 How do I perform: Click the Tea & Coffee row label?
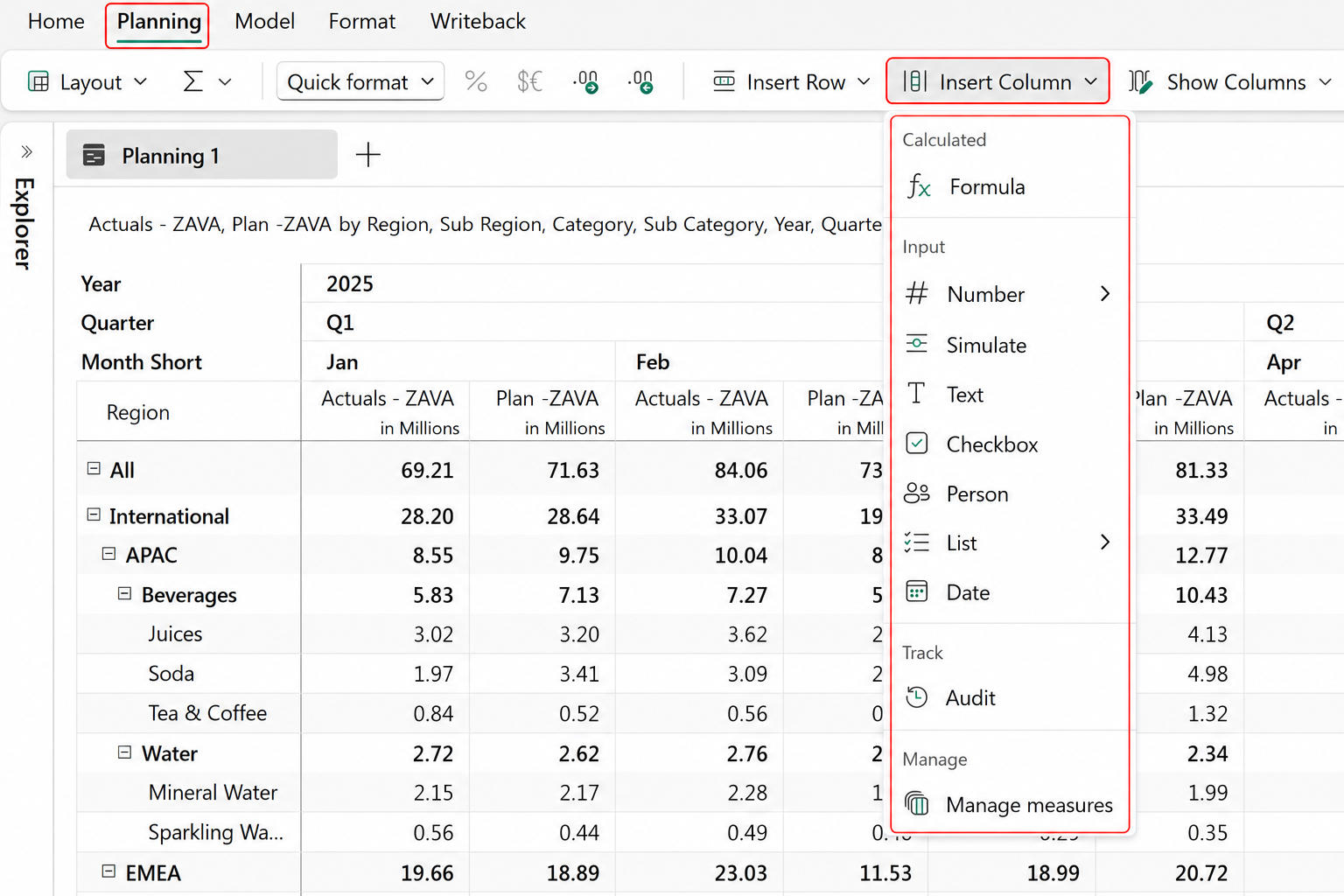click(x=207, y=713)
